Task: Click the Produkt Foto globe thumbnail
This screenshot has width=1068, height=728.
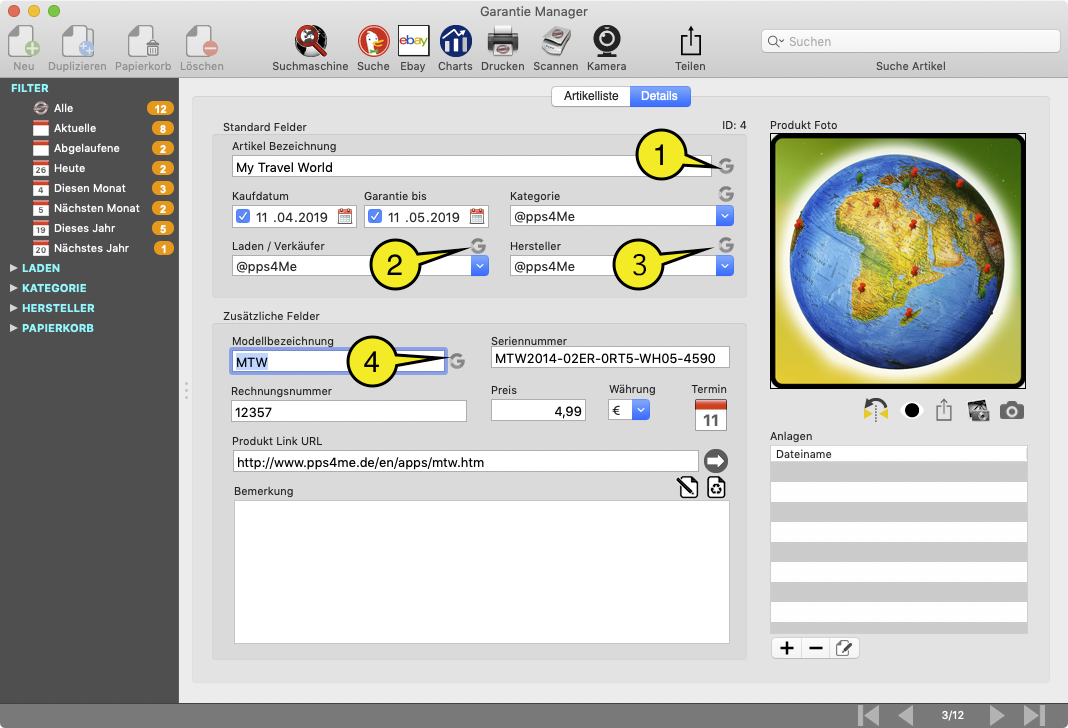Action: point(898,261)
